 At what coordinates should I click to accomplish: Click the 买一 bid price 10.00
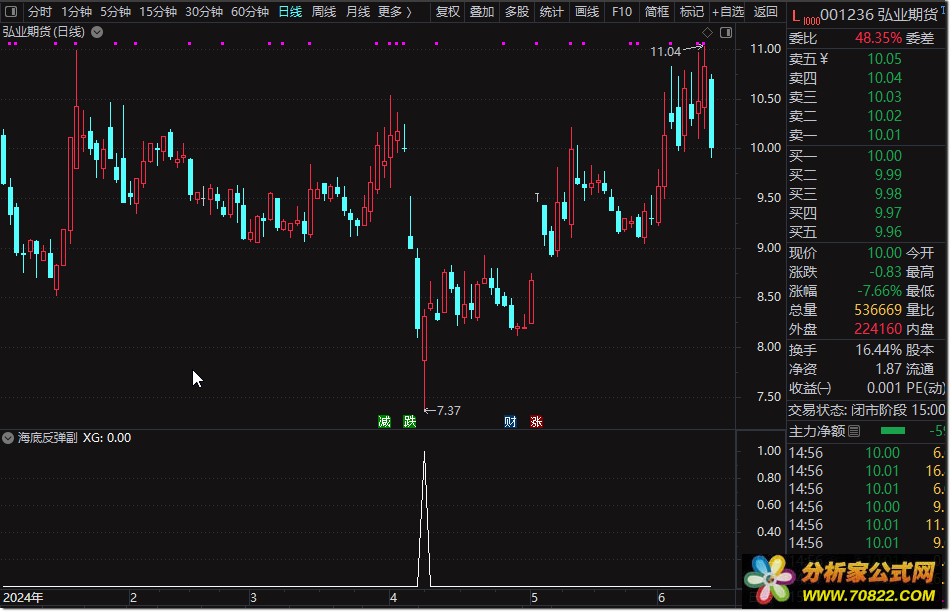point(884,155)
